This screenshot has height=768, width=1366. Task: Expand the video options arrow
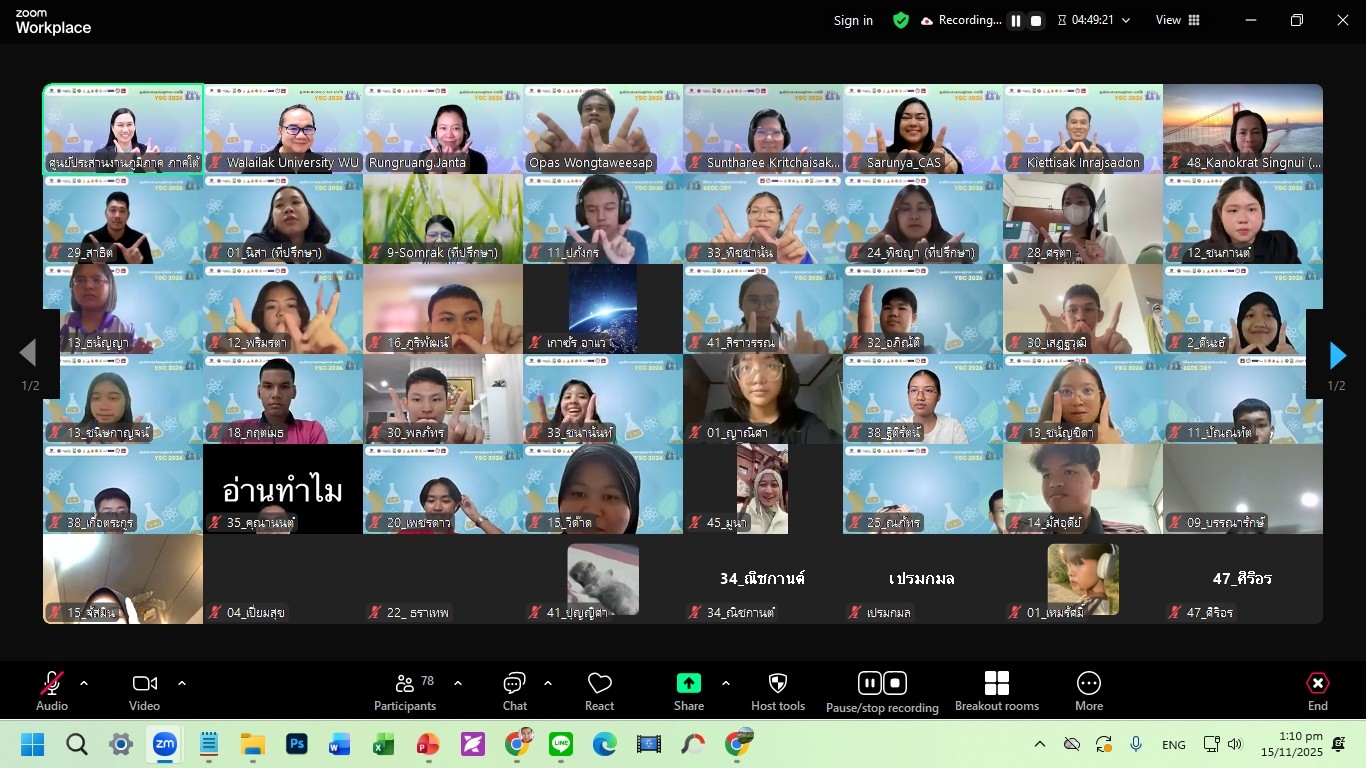(x=182, y=684)
